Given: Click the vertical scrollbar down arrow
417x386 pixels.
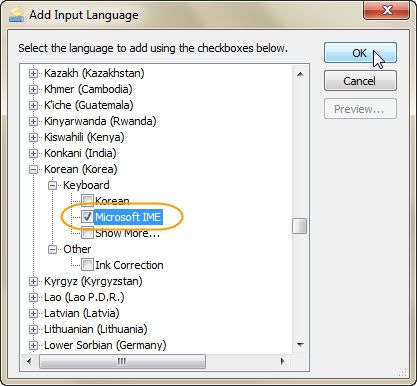Looking at the screenshot, I should click(x=300, y=345).
